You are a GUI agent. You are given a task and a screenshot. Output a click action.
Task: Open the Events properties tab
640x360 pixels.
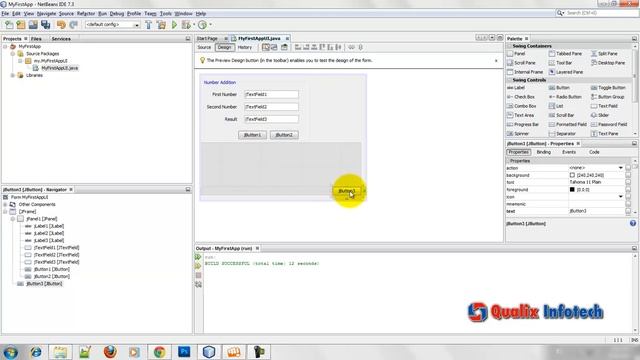coord(569,152)
